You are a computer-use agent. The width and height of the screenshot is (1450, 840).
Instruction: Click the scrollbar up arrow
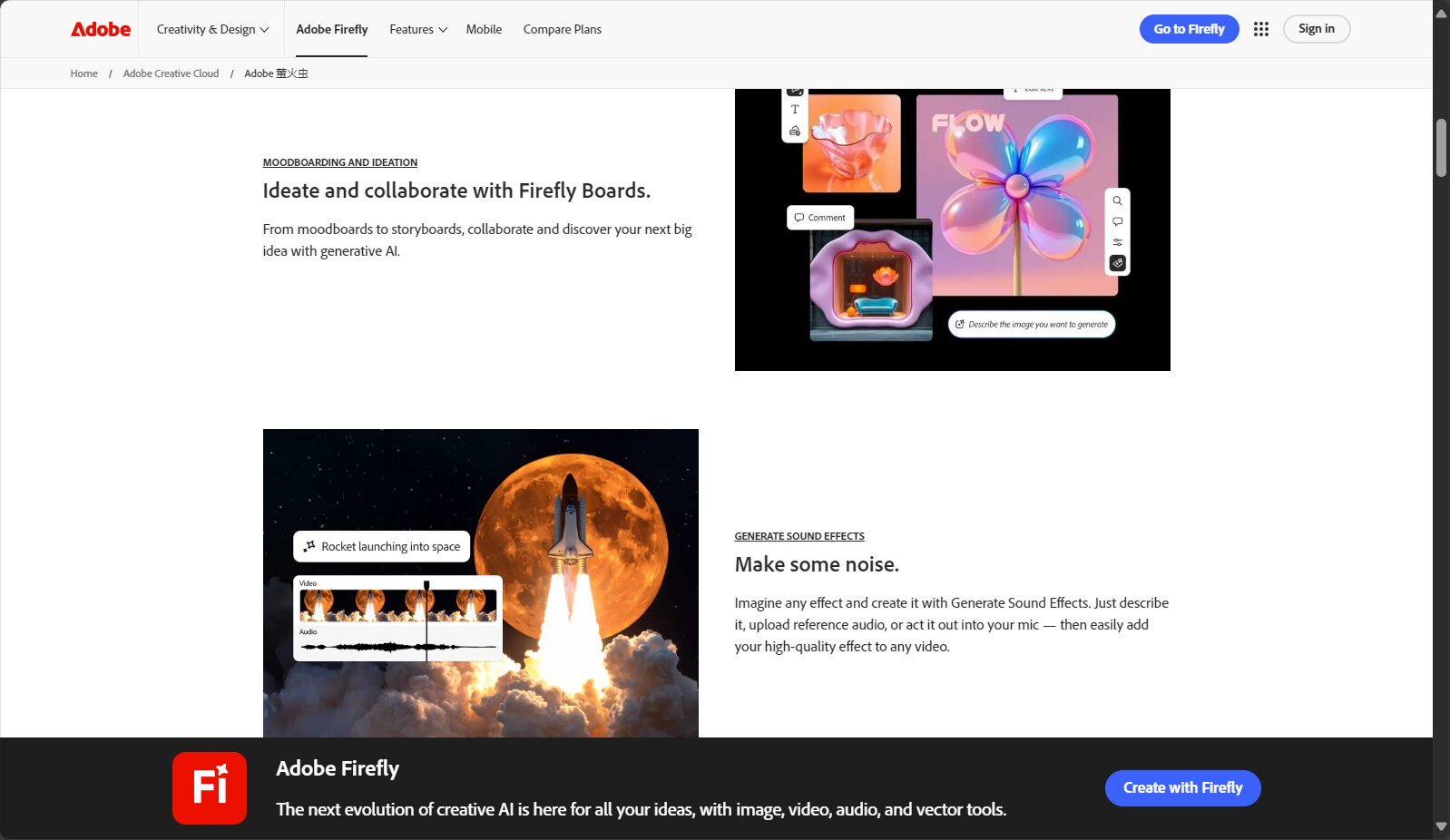coord(1441,13)
